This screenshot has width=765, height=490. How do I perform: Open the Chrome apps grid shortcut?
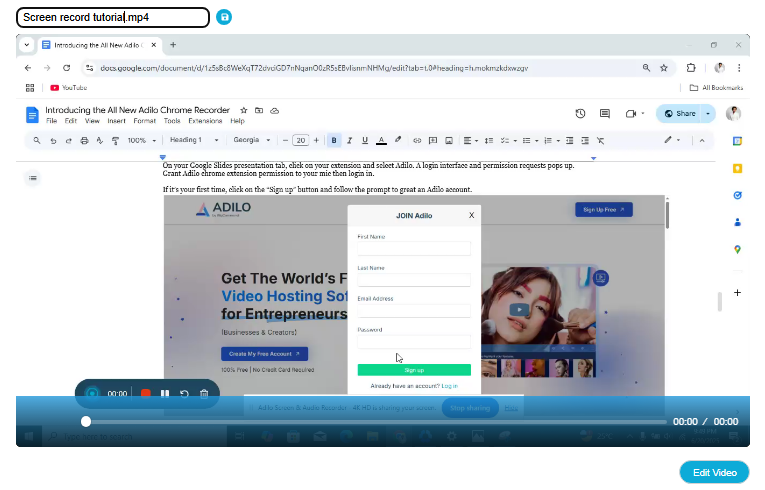tap(30, 88)
